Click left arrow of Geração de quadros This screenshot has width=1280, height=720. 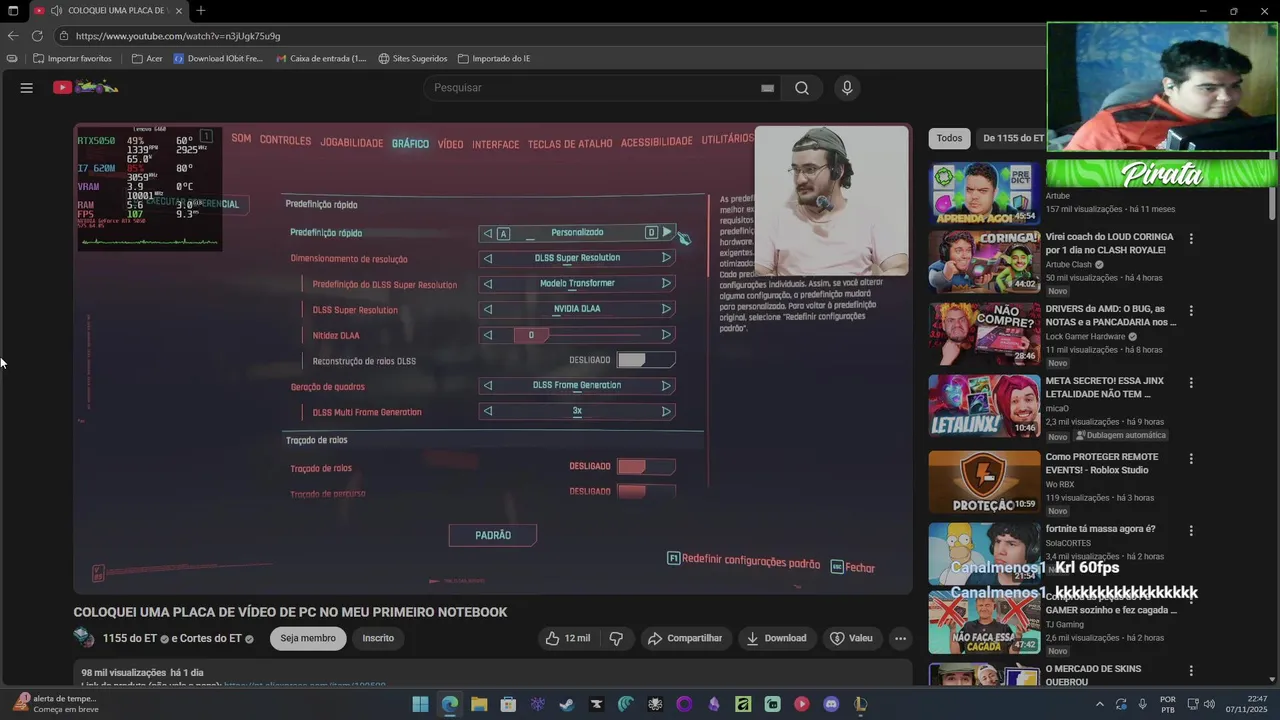(488, 385)
